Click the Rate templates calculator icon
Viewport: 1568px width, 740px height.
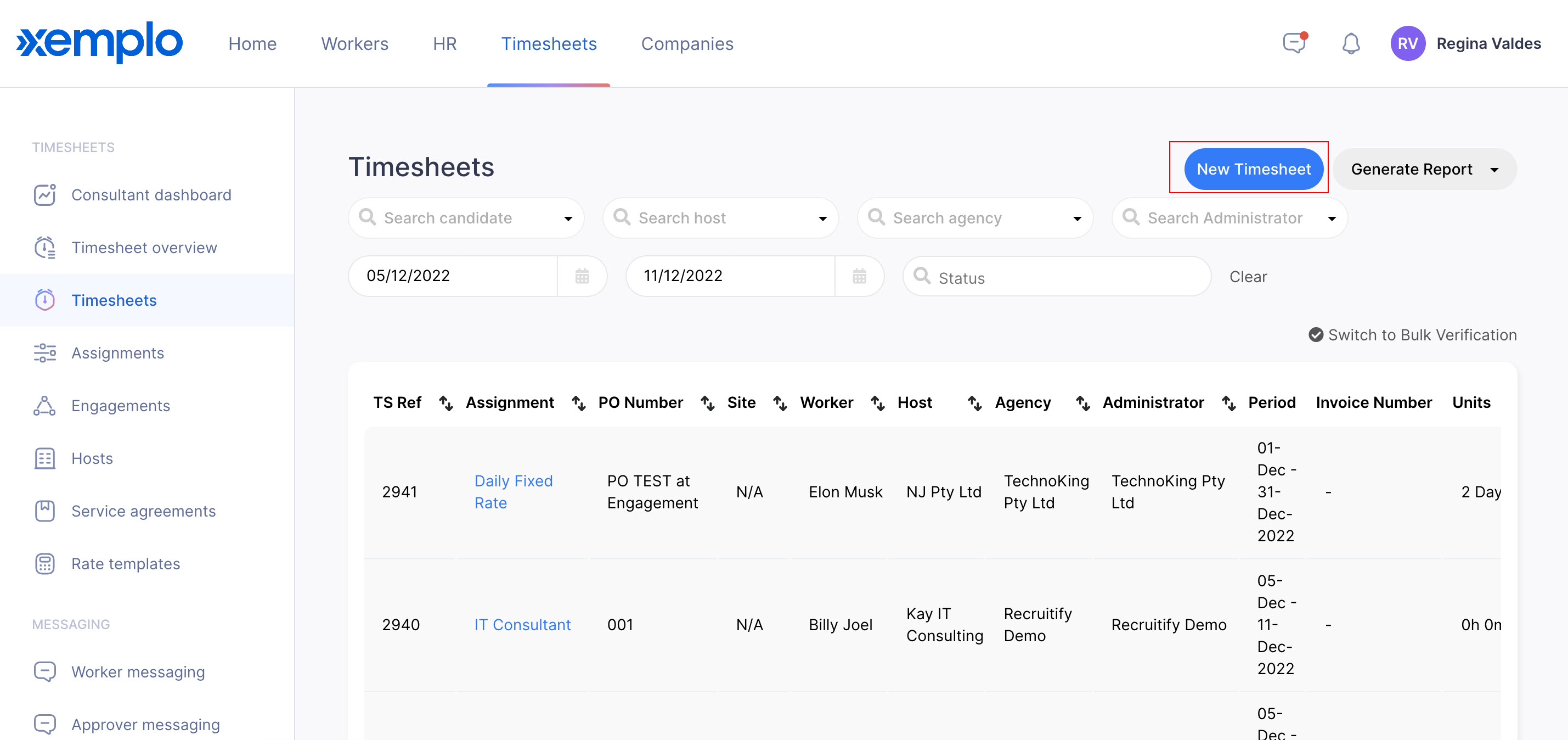click(x=45, y=564)
